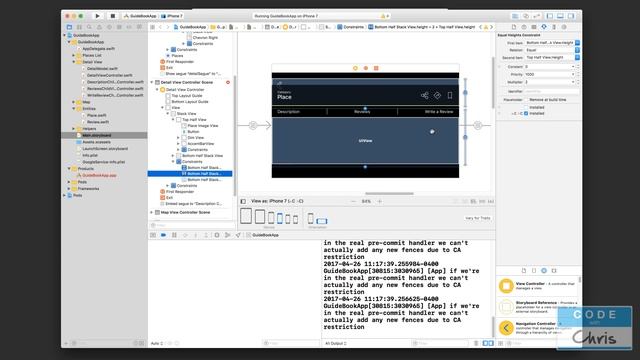Select View Controller in object library

[x=538, y=286]
